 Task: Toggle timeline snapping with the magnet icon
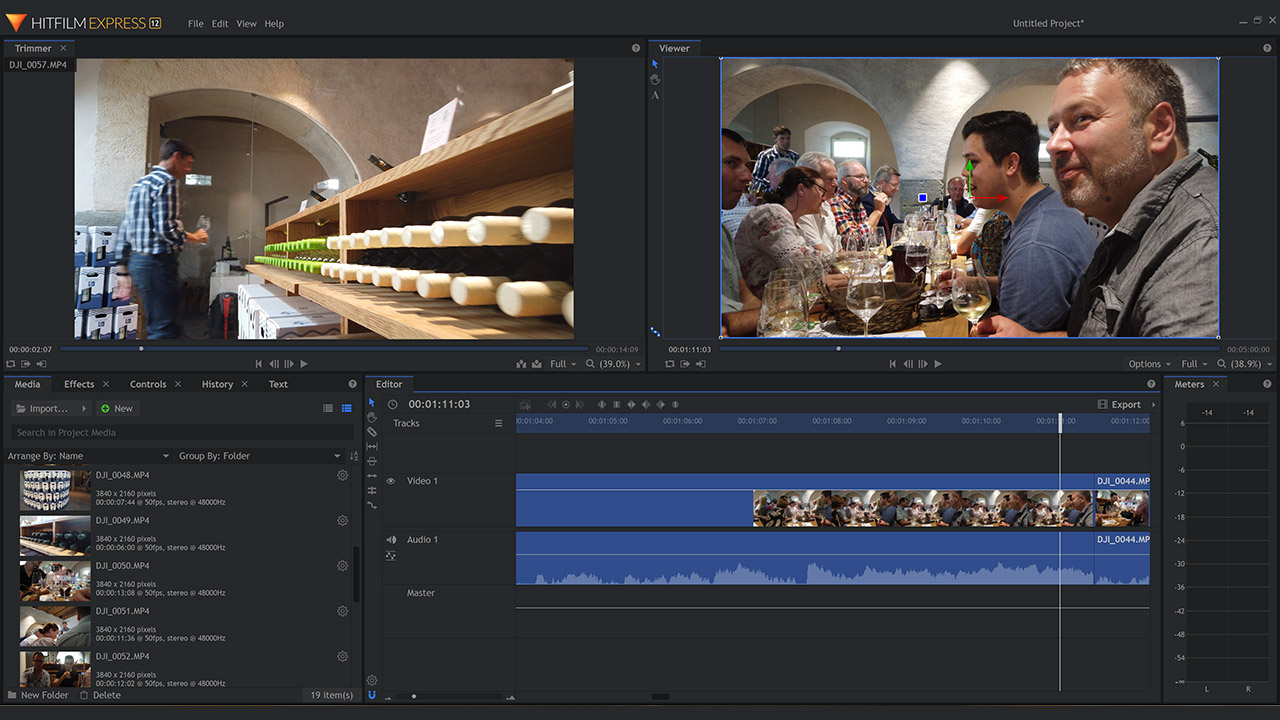coord(372,694)
